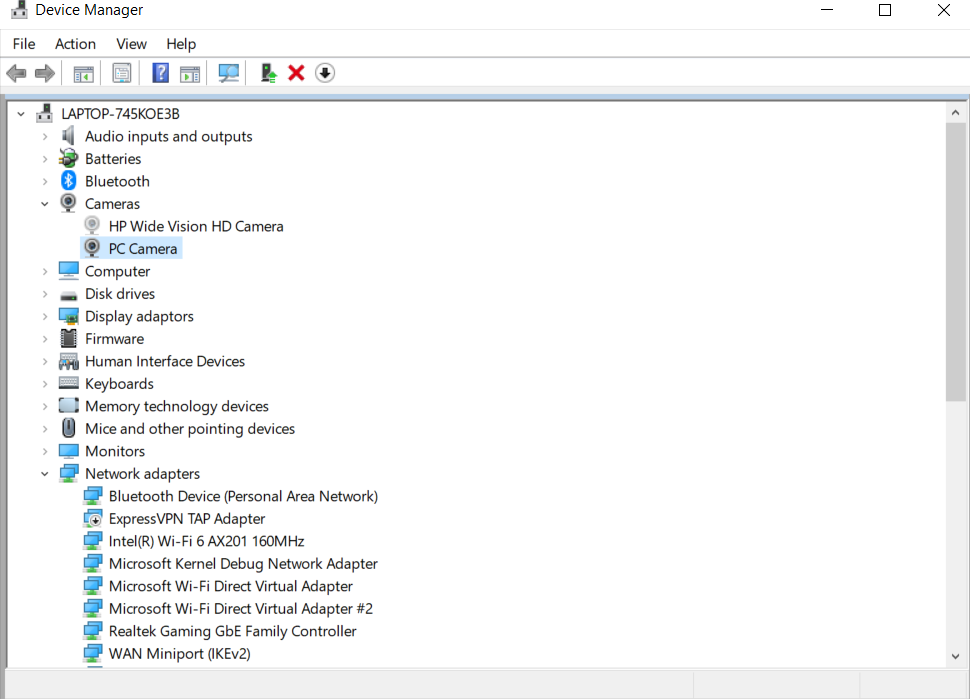
Task: Click the scroll down arrow
Action: coord(956,656)
